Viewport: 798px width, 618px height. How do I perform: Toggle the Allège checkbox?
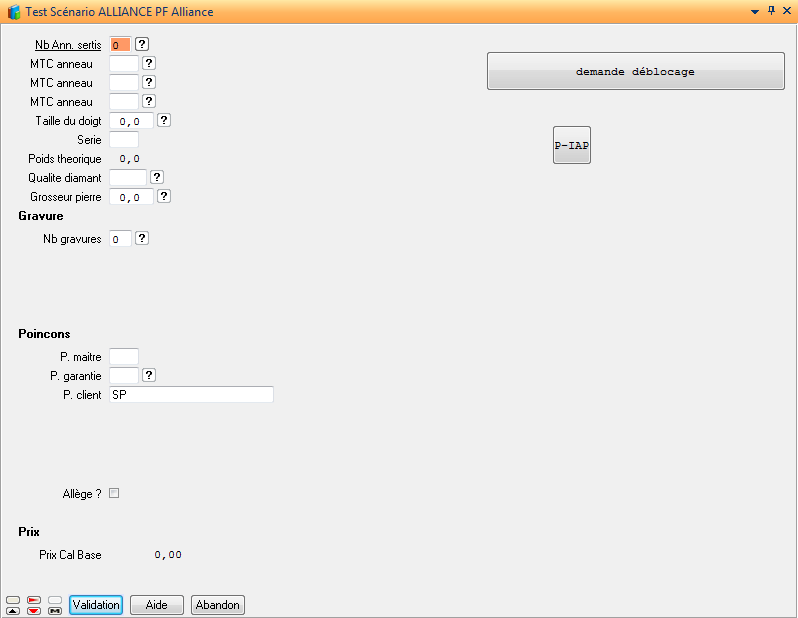point(114,493)
